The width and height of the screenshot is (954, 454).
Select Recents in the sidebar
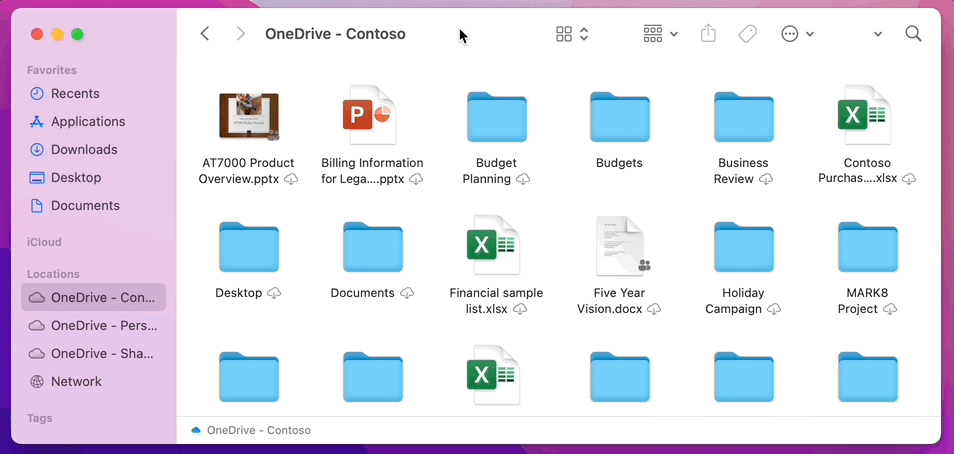(75, 93)
